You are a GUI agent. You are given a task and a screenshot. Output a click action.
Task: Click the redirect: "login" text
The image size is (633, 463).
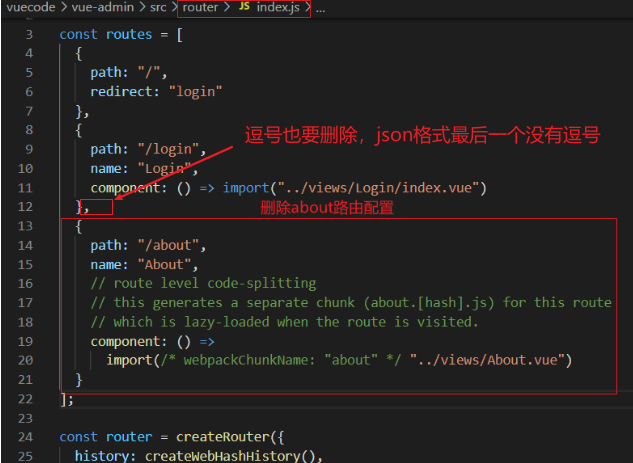pyautogui.click(x=156, y=92)
